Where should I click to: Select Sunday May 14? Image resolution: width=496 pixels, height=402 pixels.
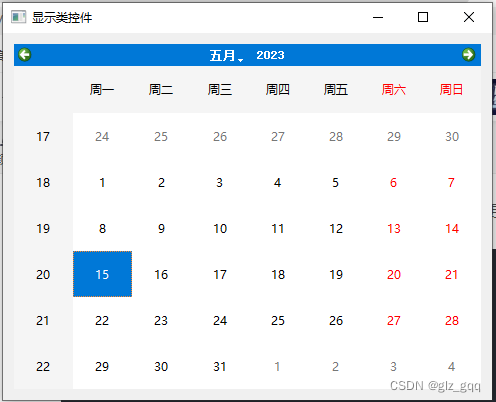(x=452, y=228)
